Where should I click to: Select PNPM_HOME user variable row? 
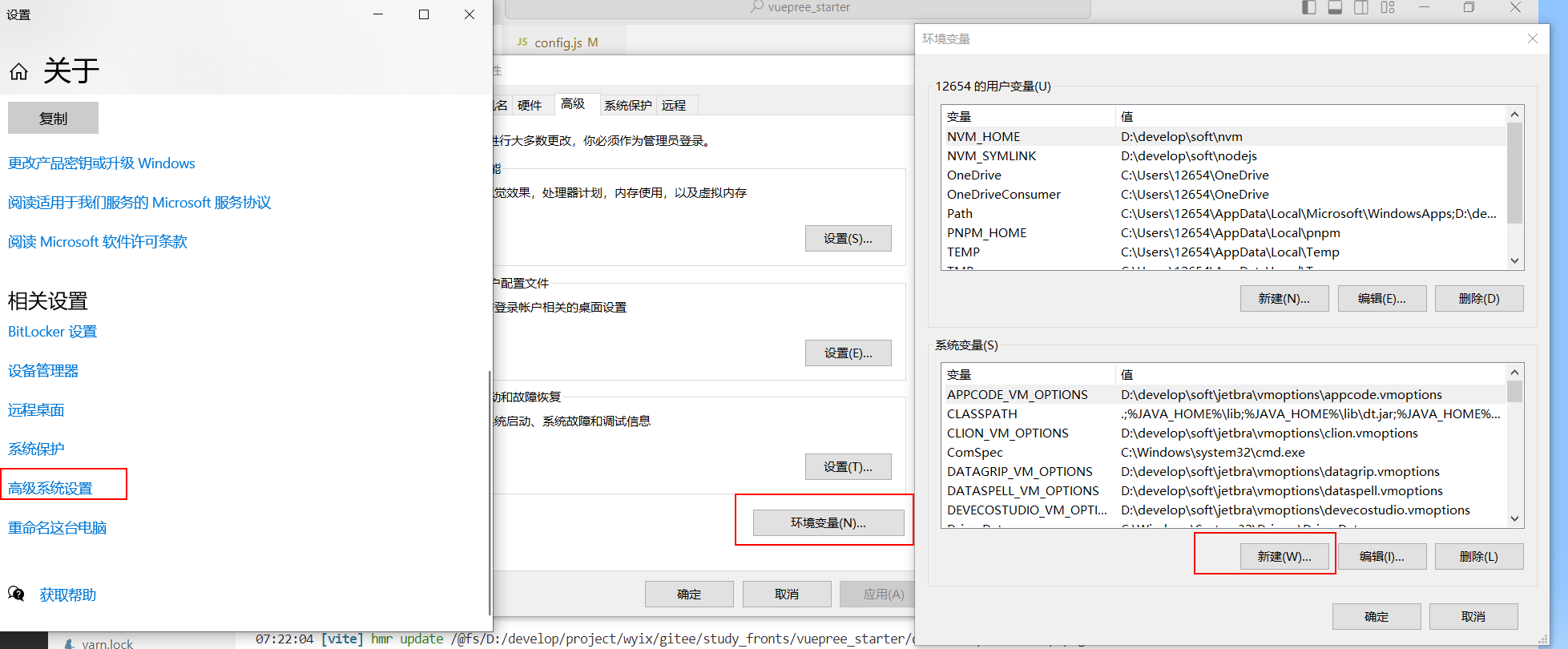(1224, 233)
